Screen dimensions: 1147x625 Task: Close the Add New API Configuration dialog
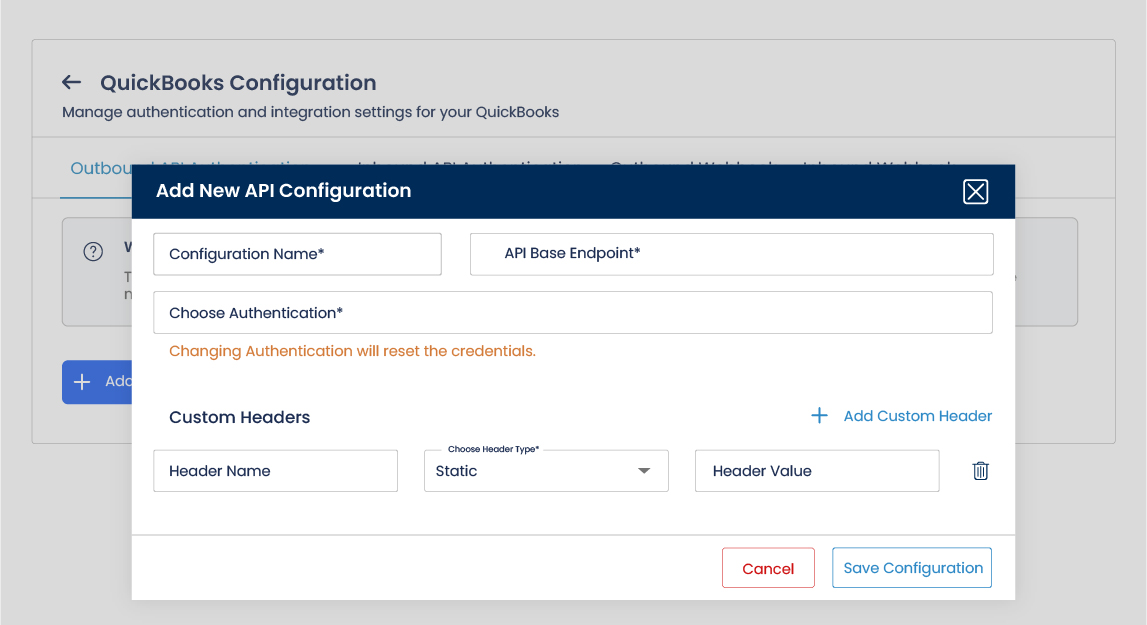[975, 192]
